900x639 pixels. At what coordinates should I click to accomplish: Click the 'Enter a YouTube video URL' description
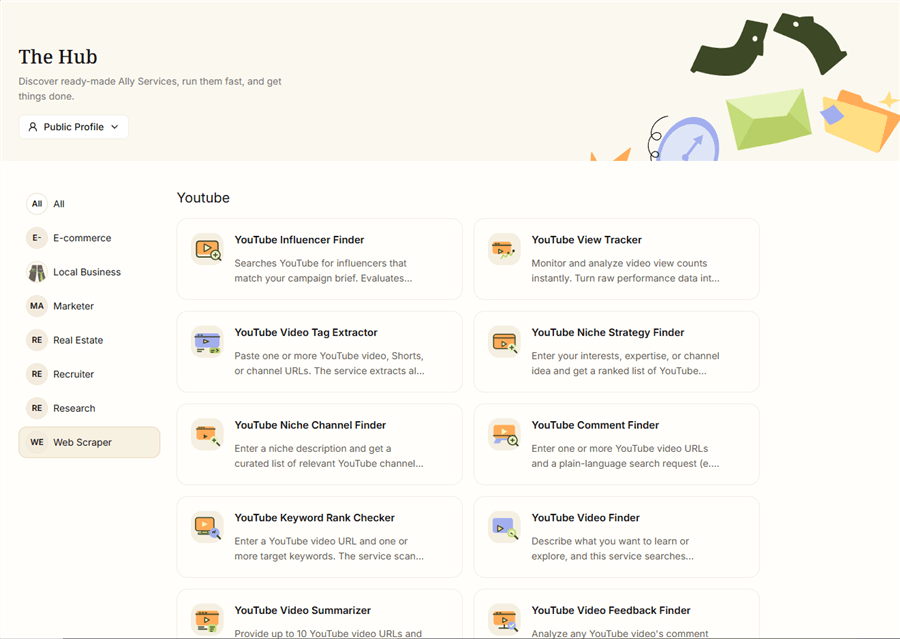point(329,548)
